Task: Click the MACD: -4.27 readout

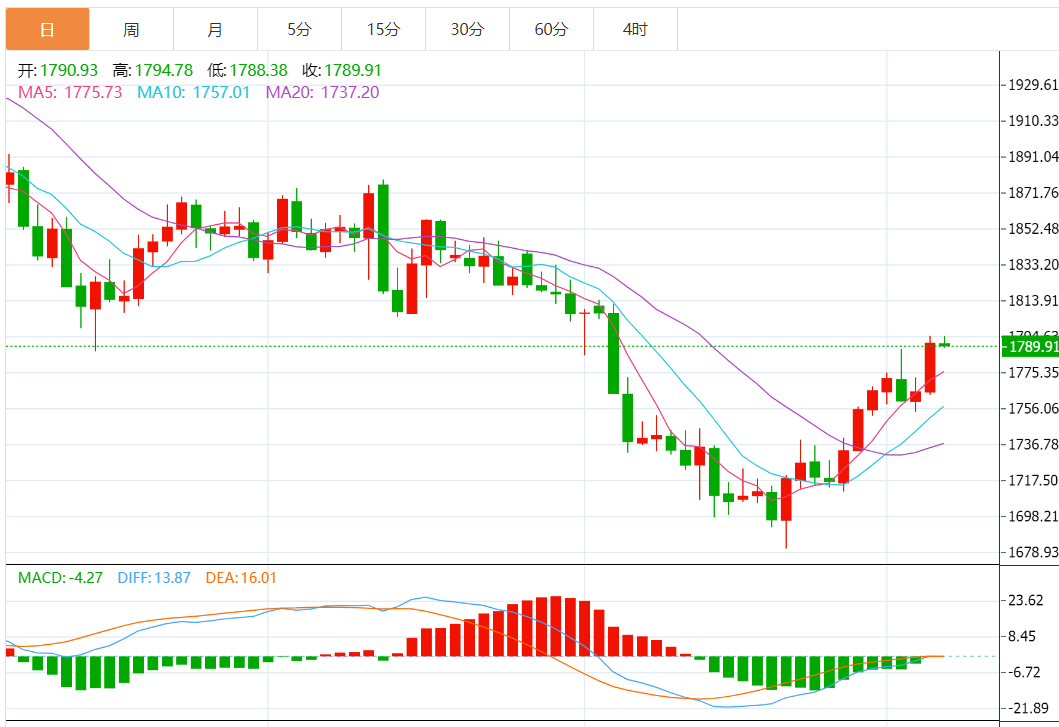Action: point(60,578)
